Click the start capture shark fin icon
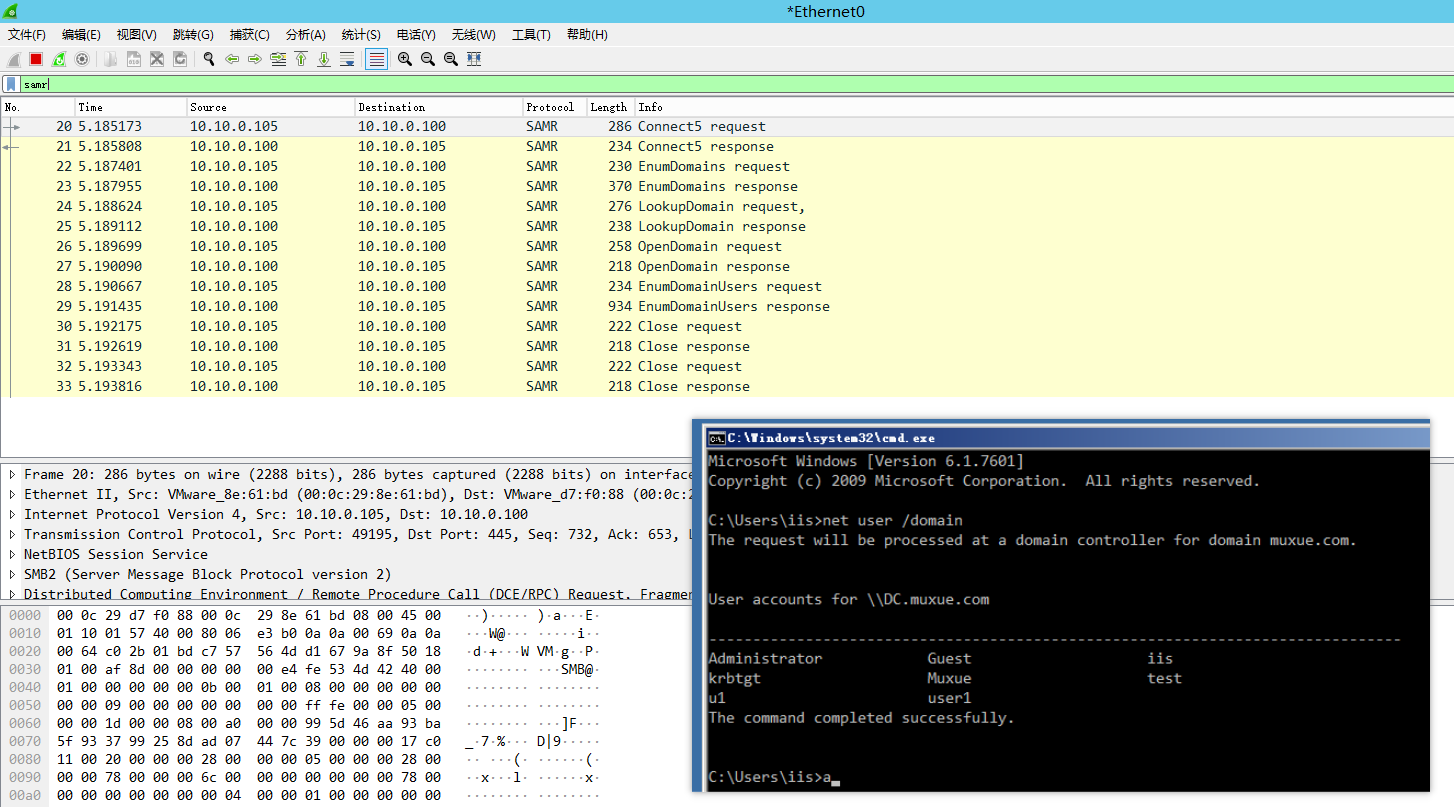1454x807 pixels. 14,59
